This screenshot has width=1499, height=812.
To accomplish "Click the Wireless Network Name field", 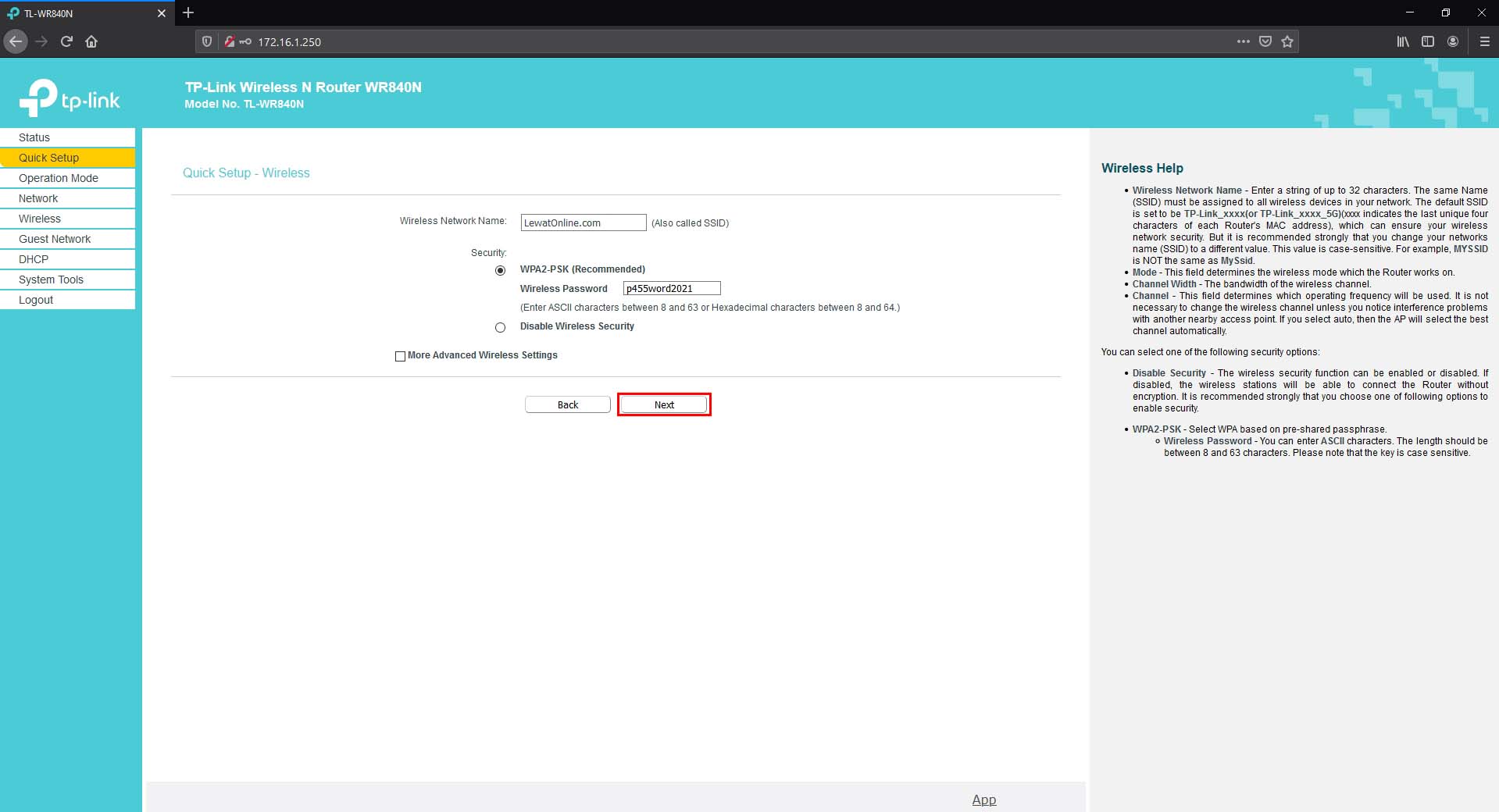I will click(x=584, y=223).
